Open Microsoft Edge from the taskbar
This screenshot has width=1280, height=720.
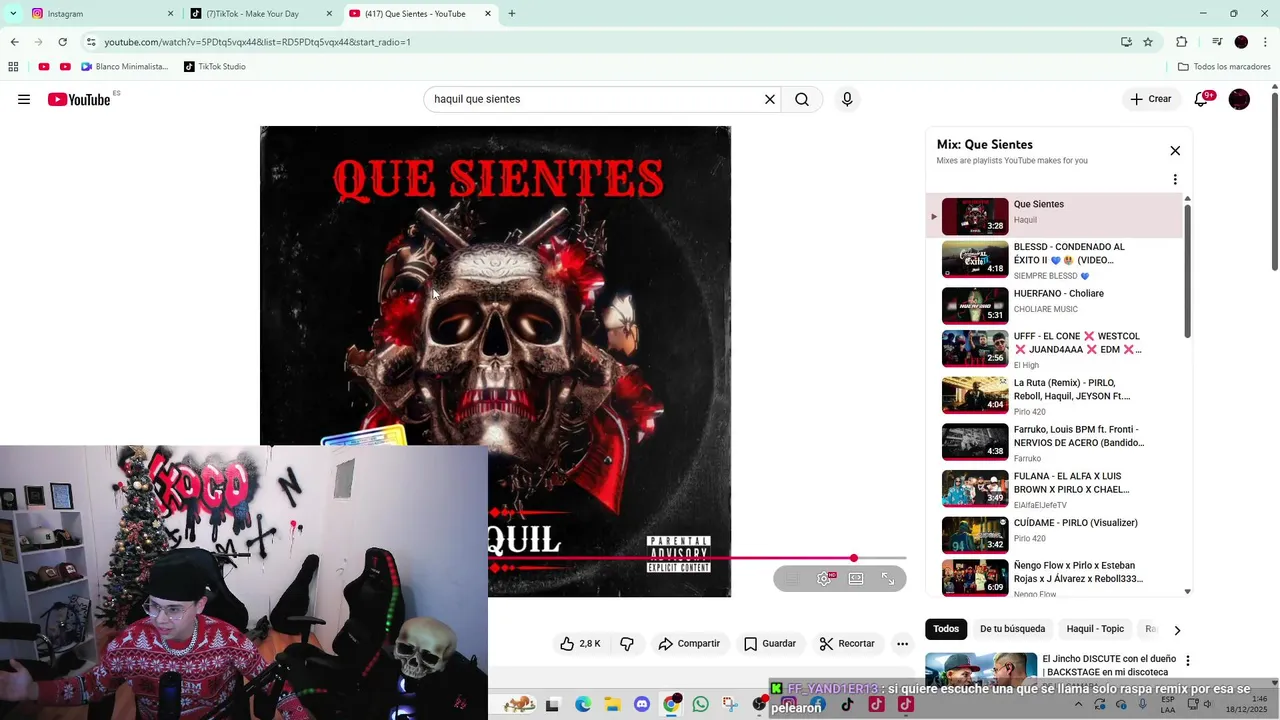click(583, 704)
